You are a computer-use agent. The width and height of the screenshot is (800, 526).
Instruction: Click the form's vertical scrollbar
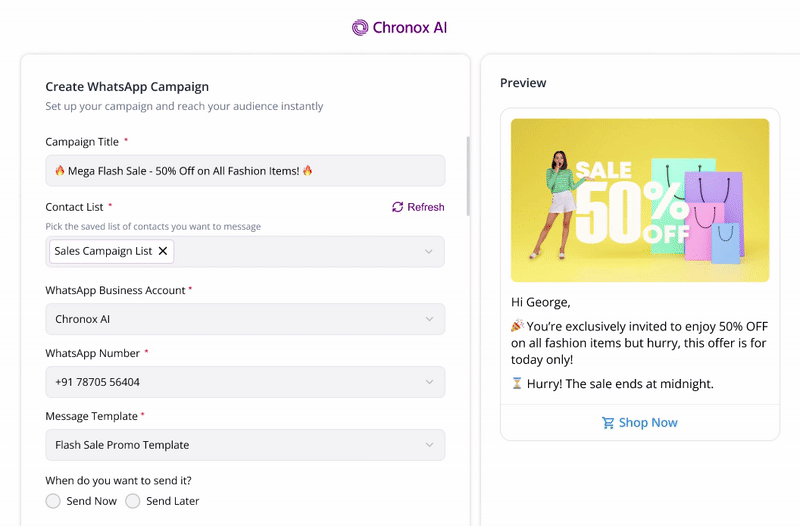(468, 176)
